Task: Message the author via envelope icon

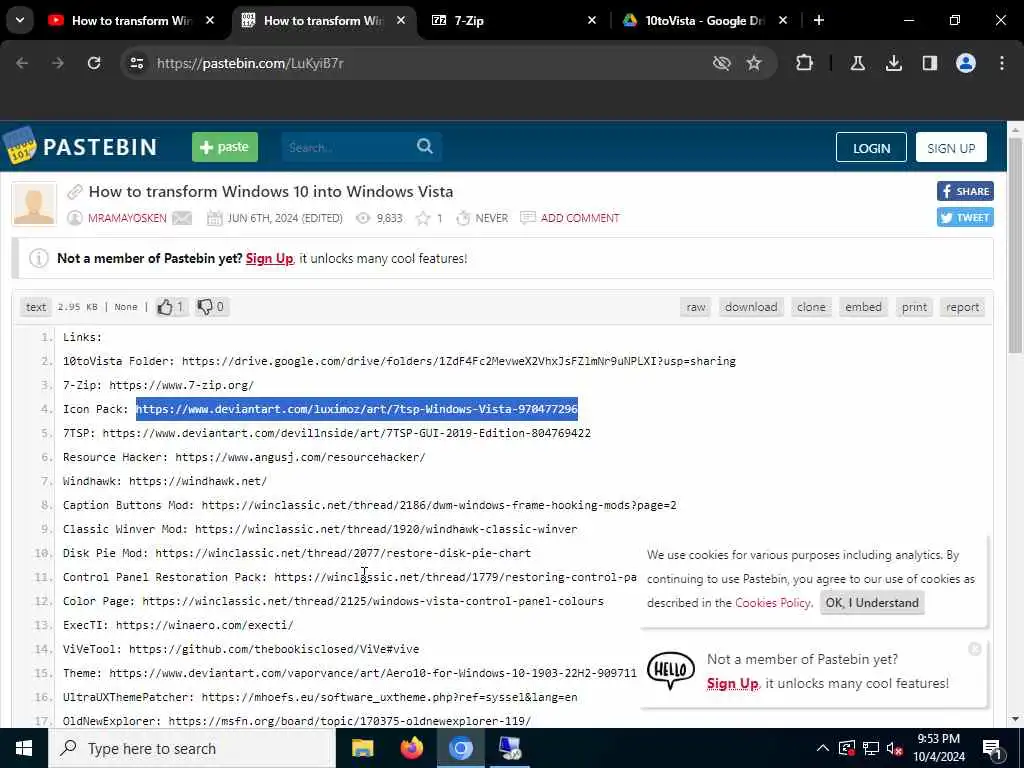Action: (x=182, y=218)
